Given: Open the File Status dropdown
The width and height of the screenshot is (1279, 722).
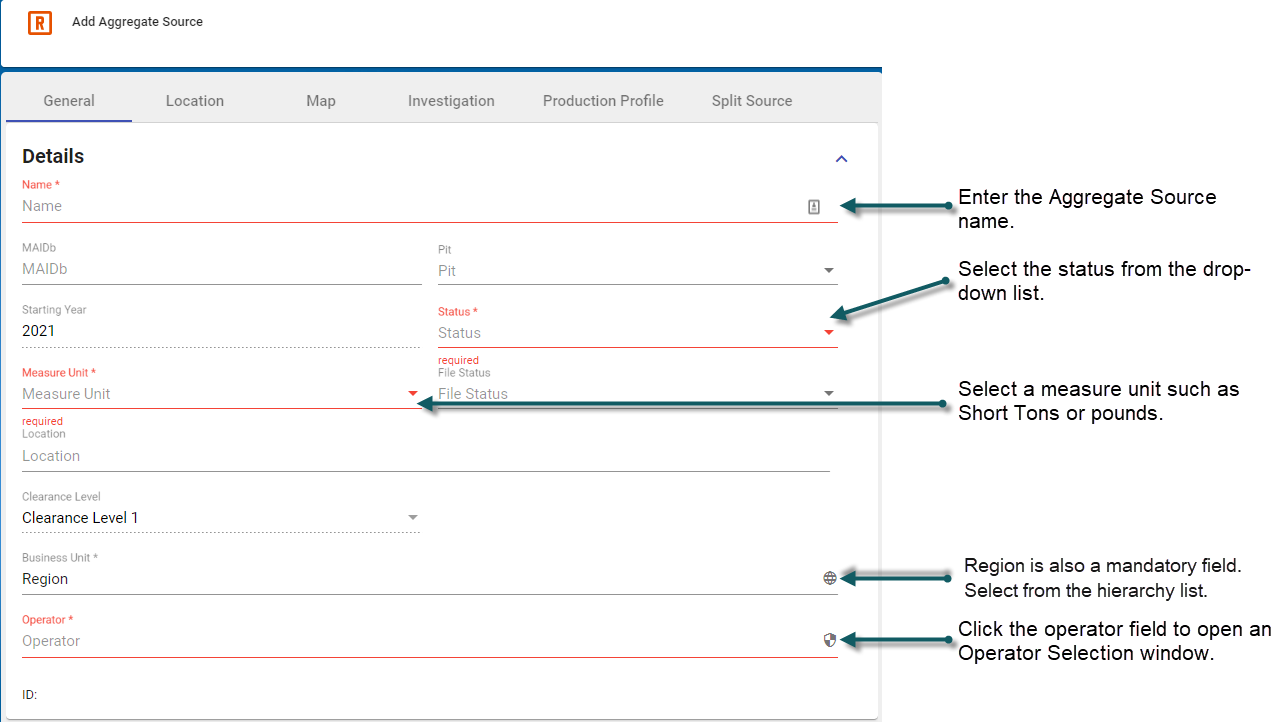Looking at the screenshot, I should 829,394.
